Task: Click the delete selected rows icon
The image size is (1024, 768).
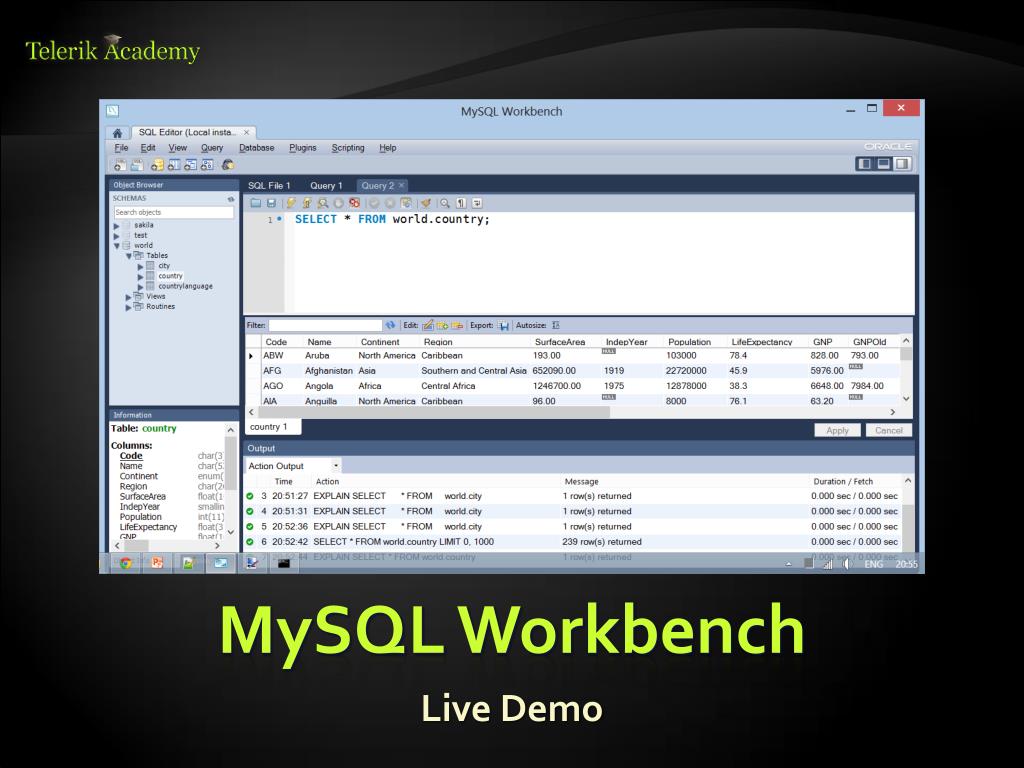Action: (457, 325)
